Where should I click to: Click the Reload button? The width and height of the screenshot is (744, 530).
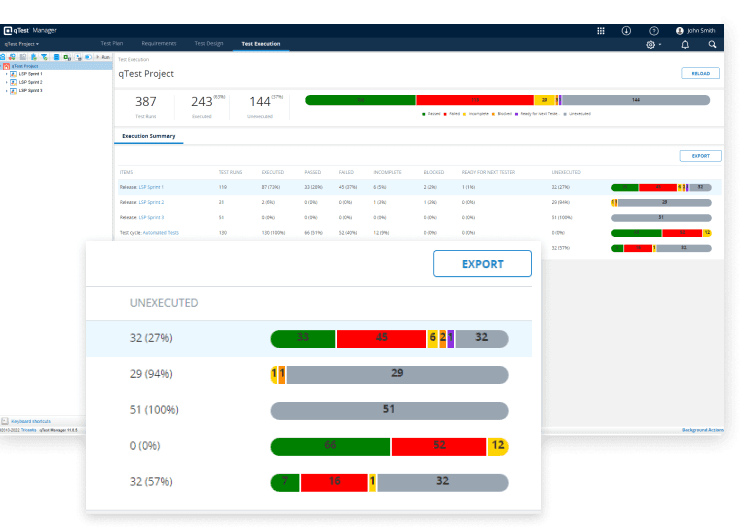point(699,73)
